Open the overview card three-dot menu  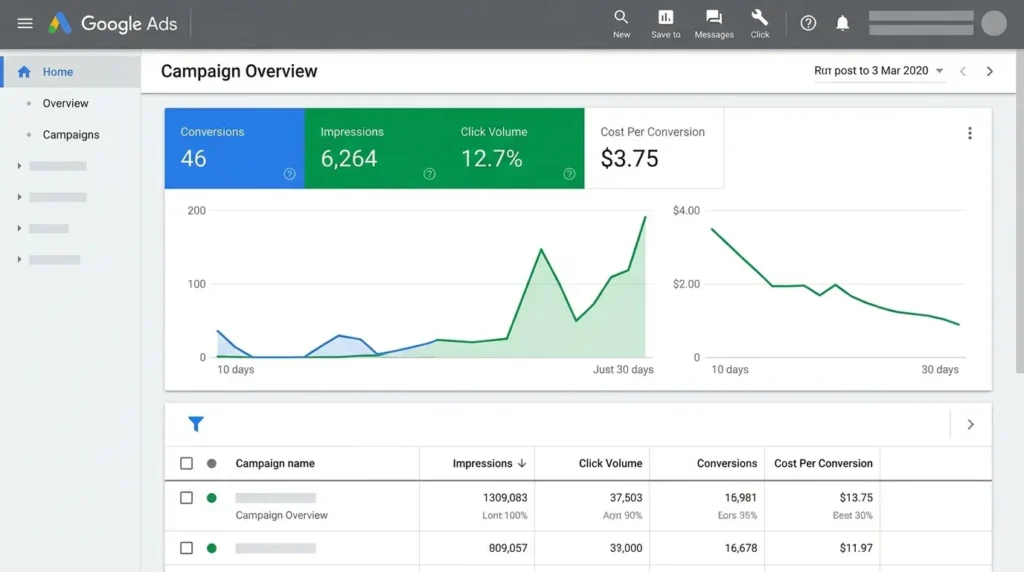970,133
